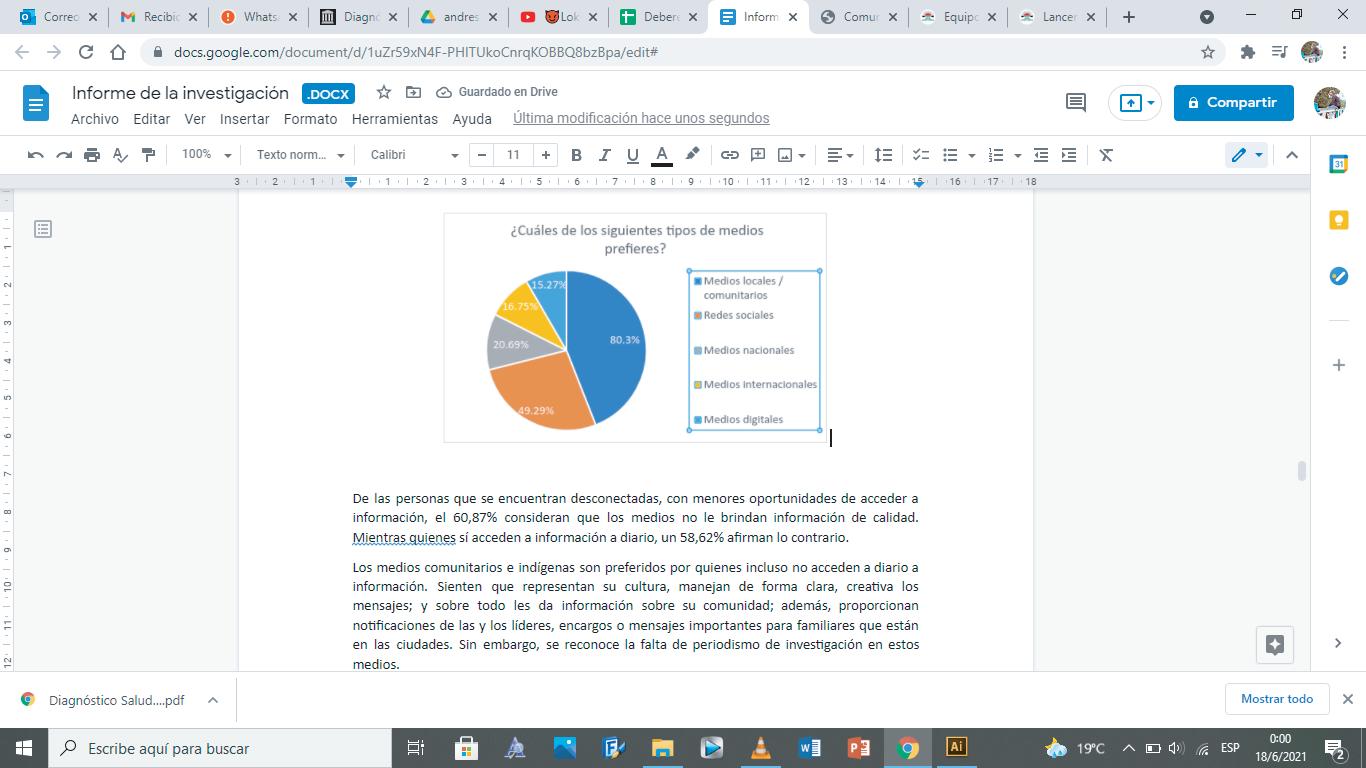
Task: Toggle underline formatting
Action: (632, 155)
